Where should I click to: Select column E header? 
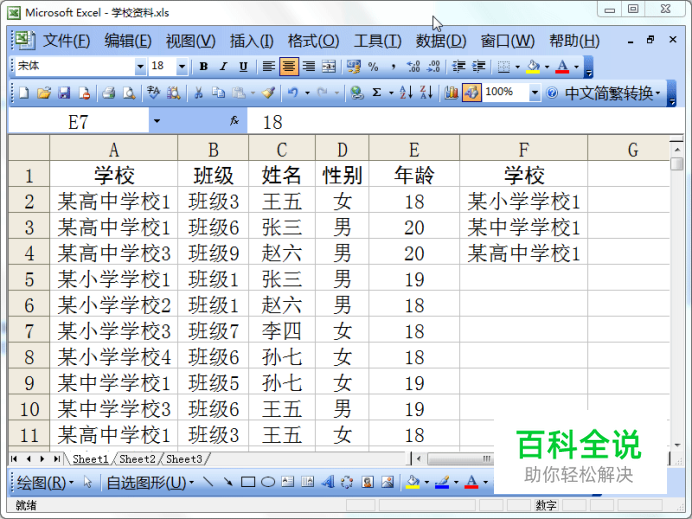coord(414,150)
